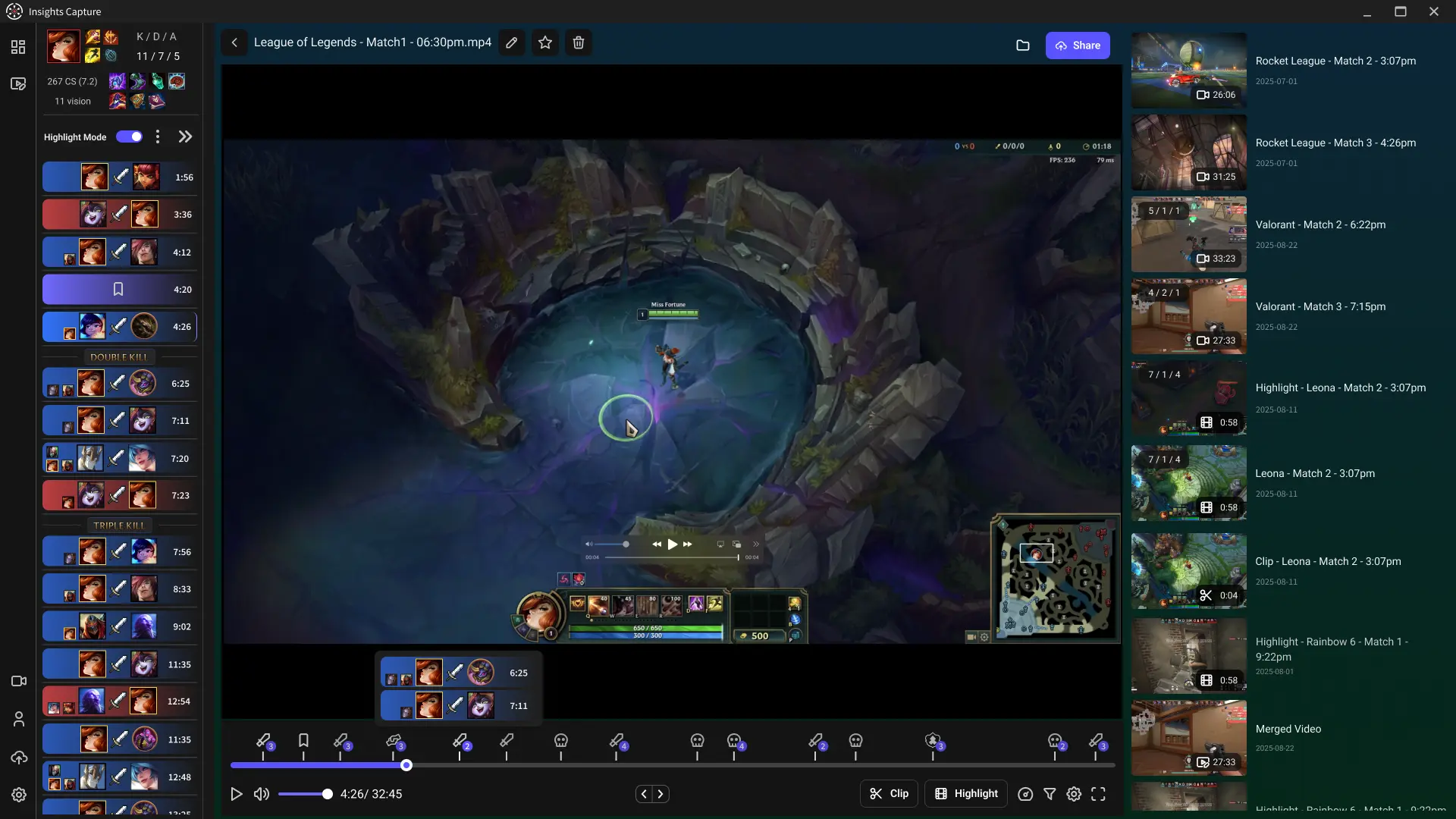Select the double kill event at 6:25
Screen dimensions: 1456x819
pos(120,384)
